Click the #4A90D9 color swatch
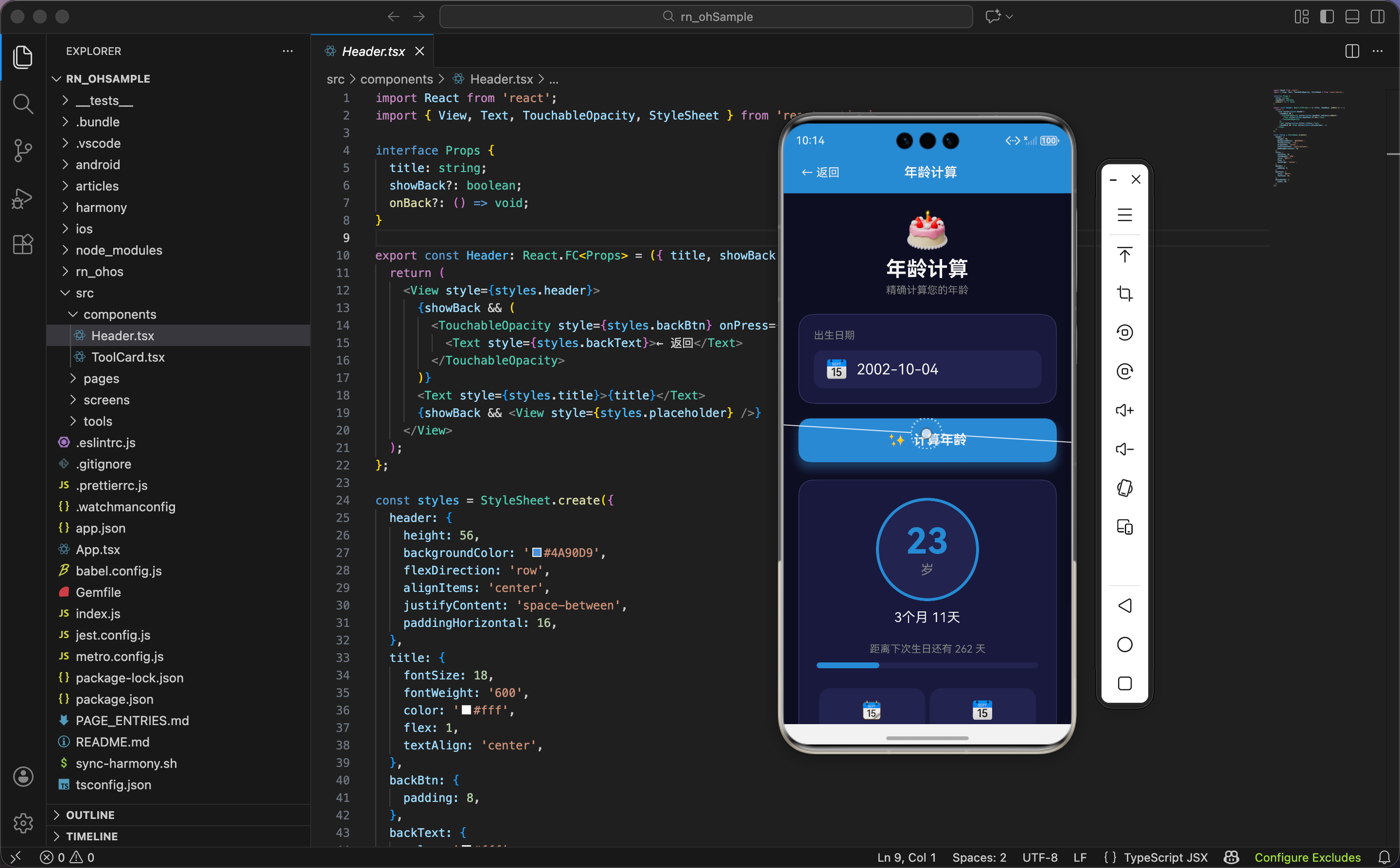 (x=537, y=552)
